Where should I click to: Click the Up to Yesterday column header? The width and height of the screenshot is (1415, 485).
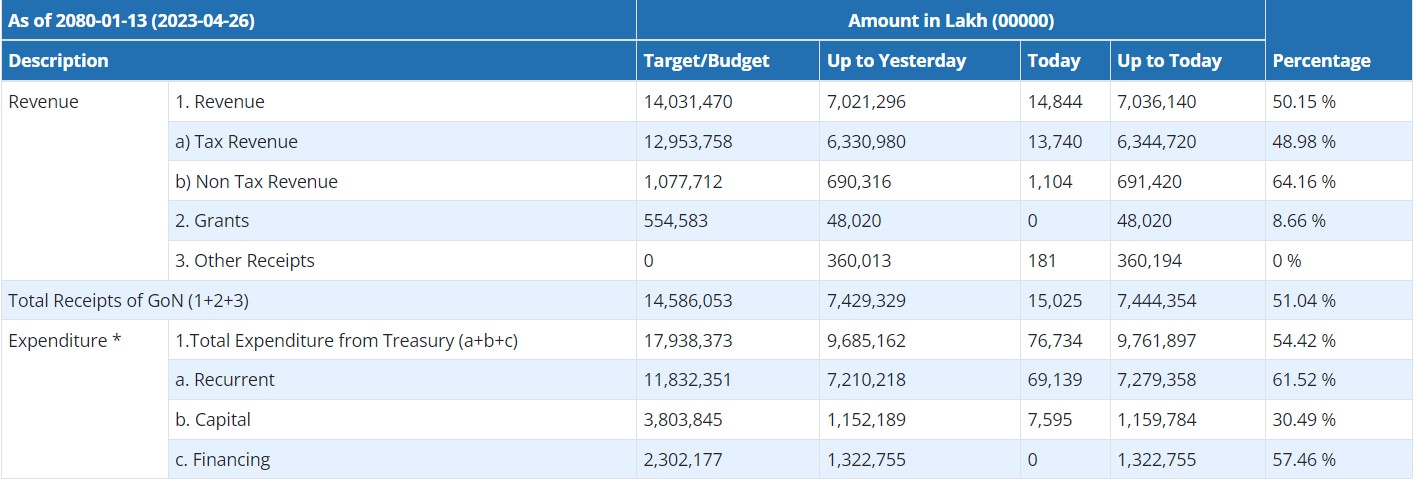click(x=896, y=61)
